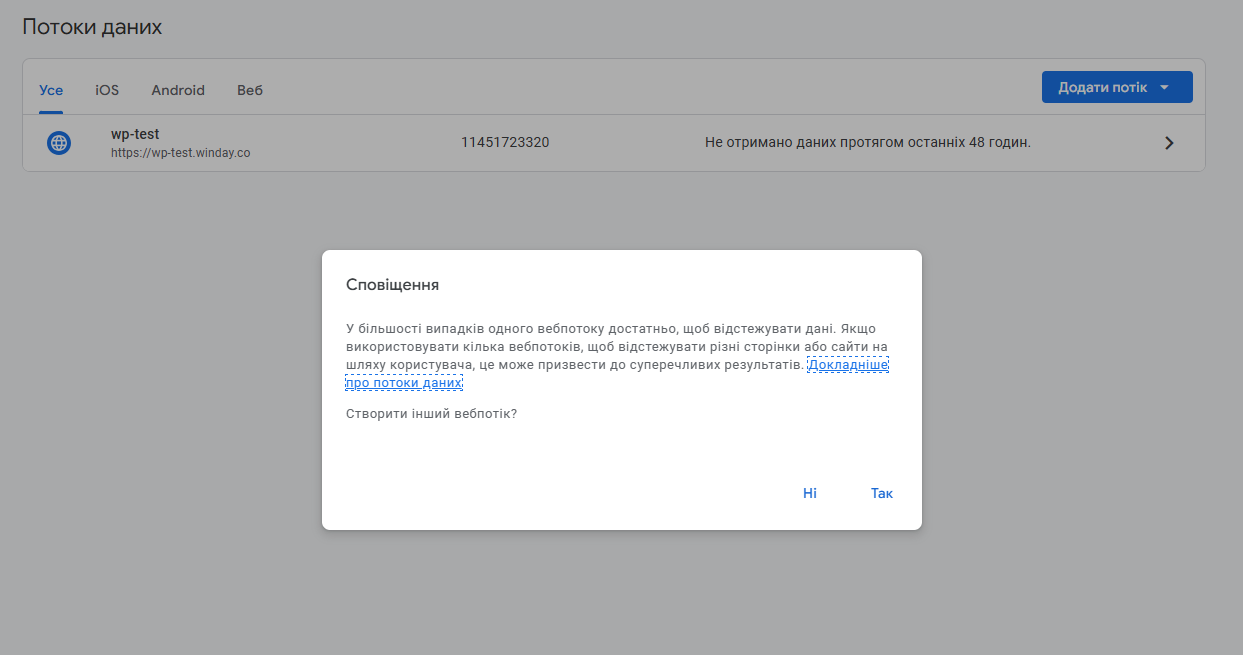Open wp-test stream details via the right chevron
This screenshot has height=655, width=1243.
click(x=1169, y=143)
